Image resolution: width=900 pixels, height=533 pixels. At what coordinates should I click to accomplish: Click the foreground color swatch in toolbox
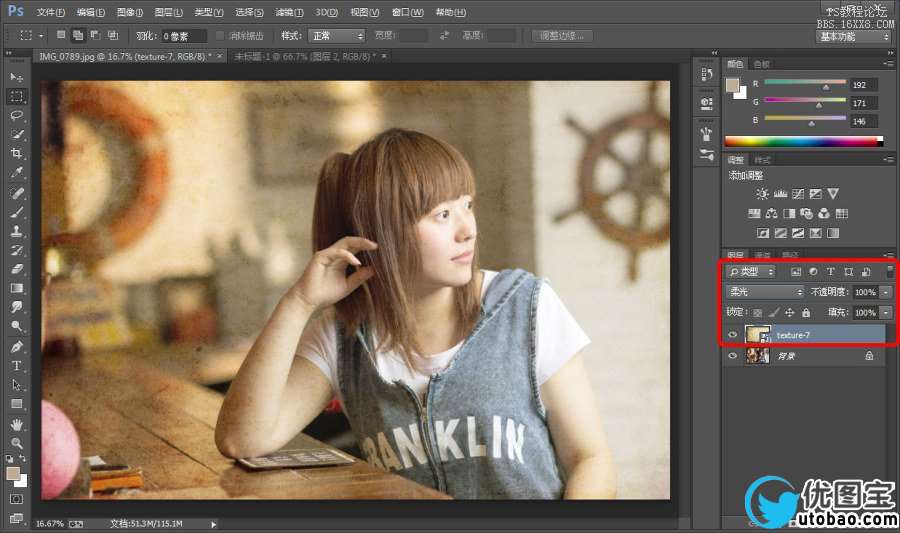13,474
